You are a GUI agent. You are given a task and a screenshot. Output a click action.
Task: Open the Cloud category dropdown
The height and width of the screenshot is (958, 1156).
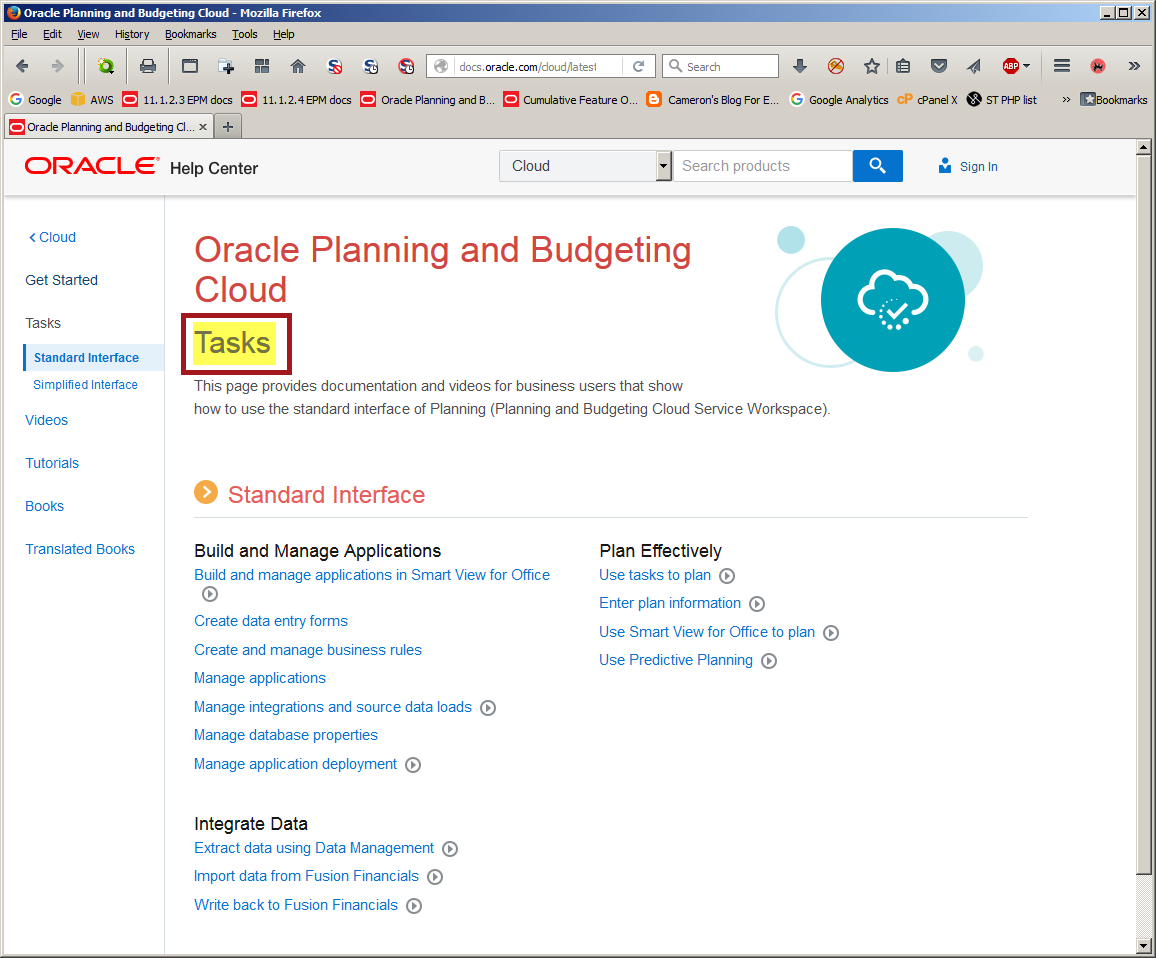point(585,166)
